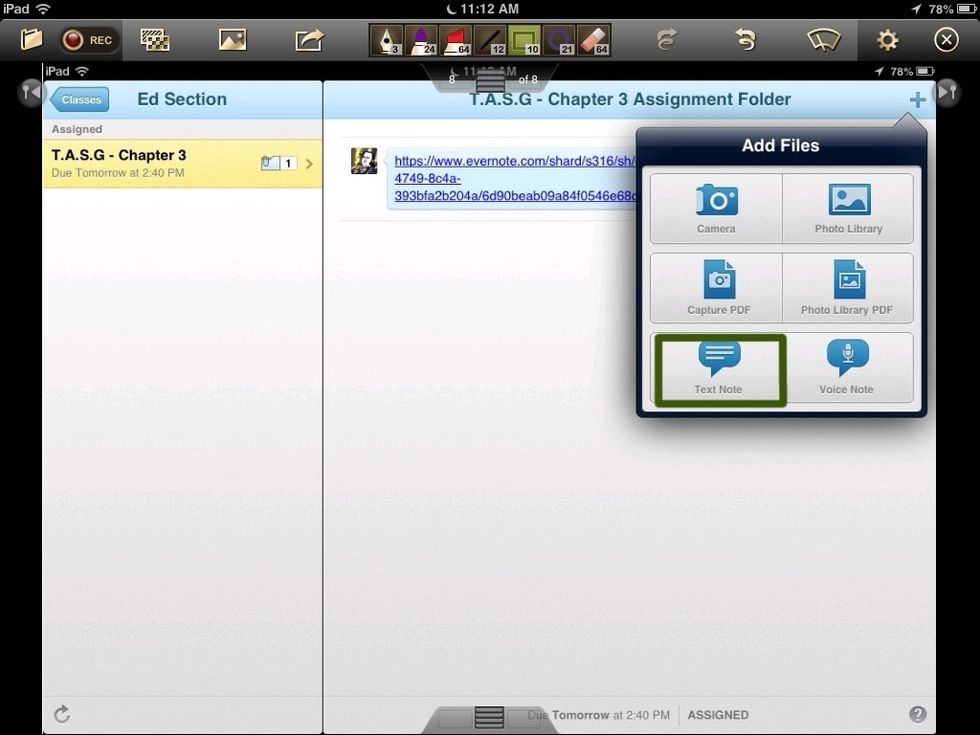
Task: Open help question mark icon
Action: point(917,714)
